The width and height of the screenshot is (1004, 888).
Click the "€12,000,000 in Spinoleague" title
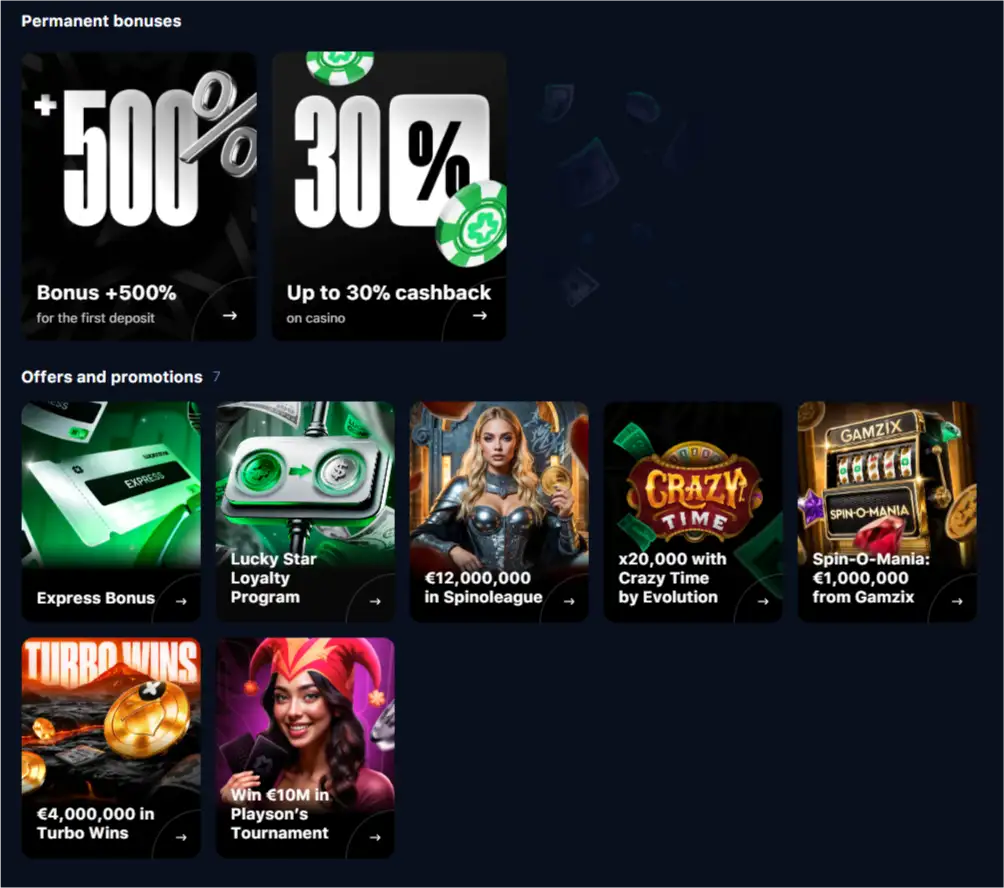click(x=483, y=587)
